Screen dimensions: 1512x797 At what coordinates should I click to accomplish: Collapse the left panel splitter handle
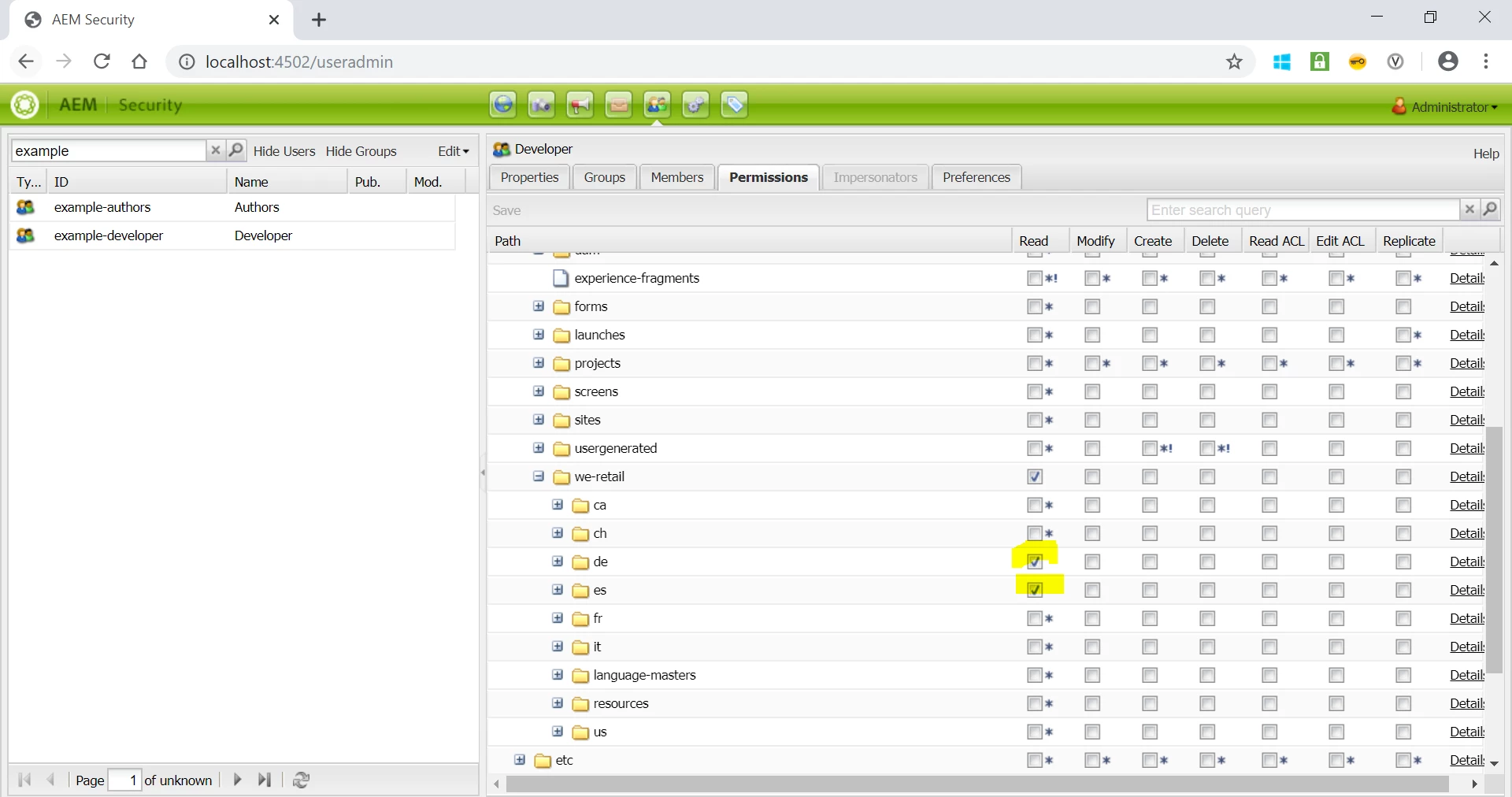coord(483,473)
